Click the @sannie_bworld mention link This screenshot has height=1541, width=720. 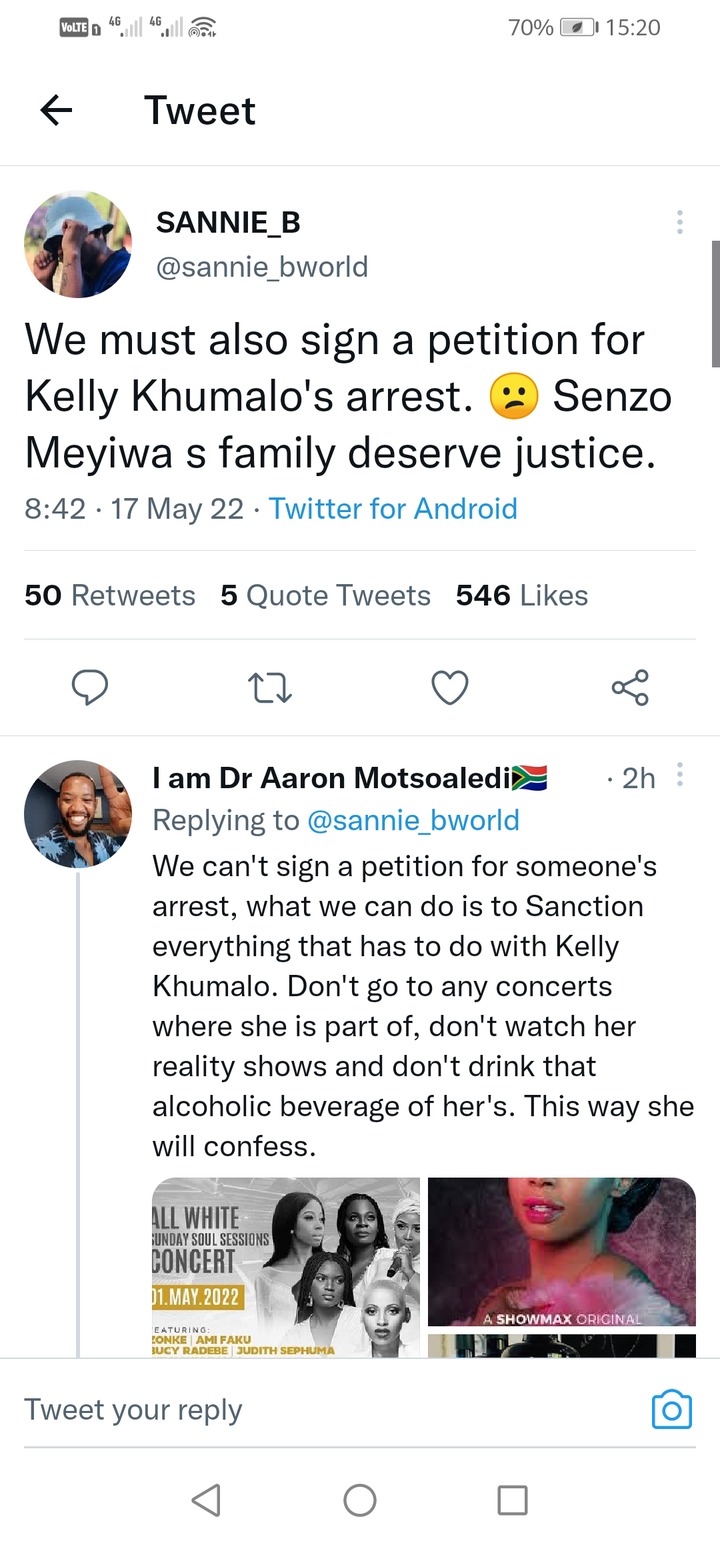(x=413, y=820)
